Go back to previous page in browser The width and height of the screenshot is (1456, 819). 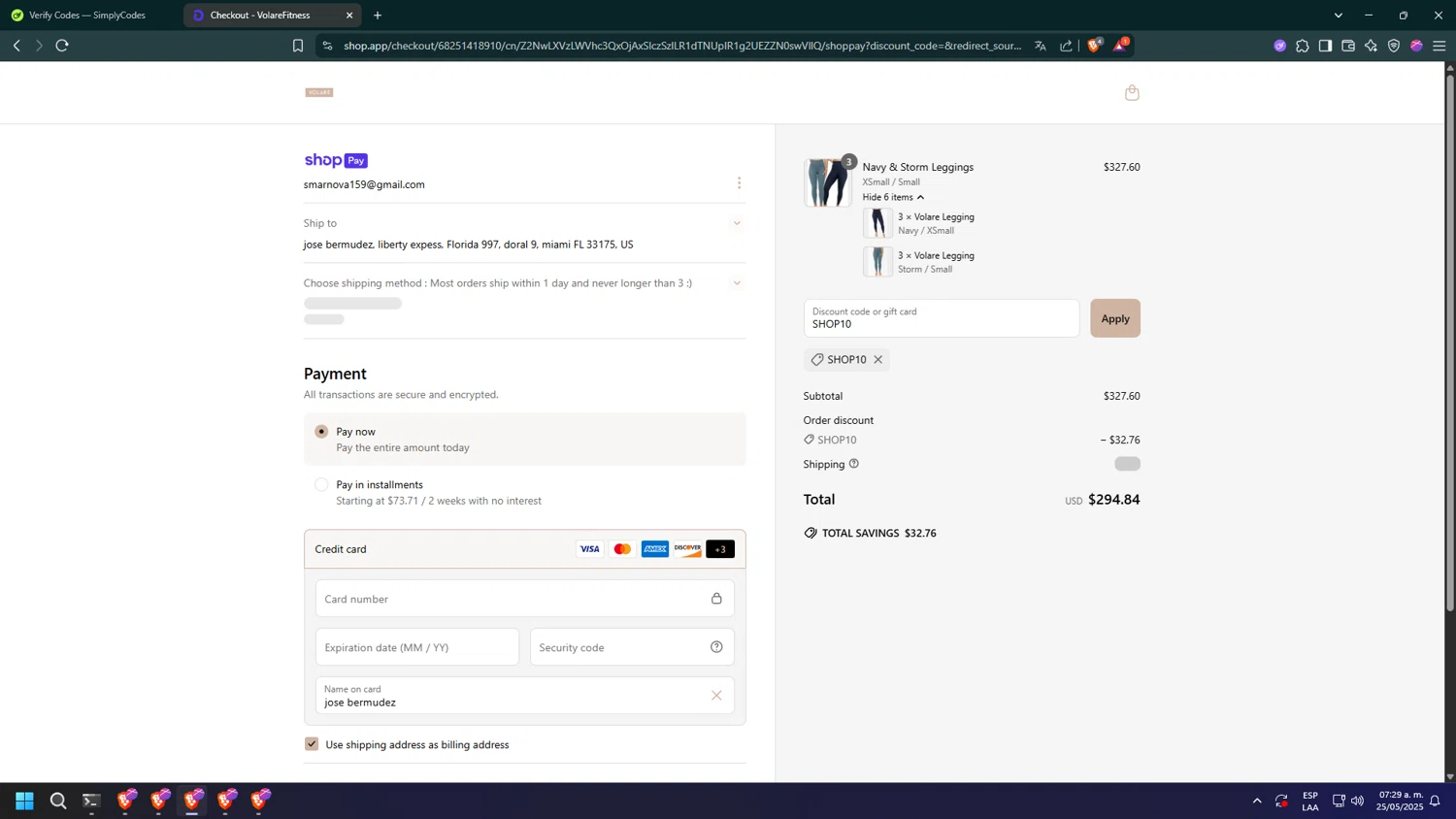click(x=17, y=46)
